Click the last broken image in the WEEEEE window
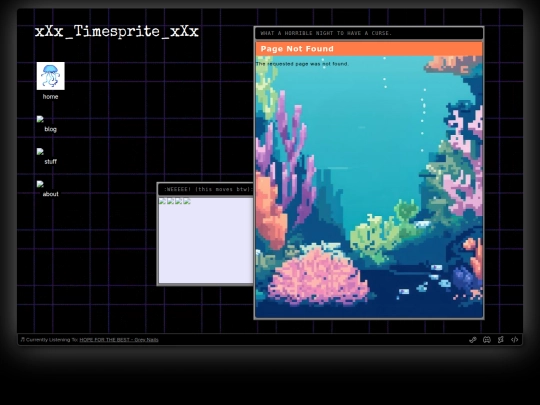 point(187,201)
